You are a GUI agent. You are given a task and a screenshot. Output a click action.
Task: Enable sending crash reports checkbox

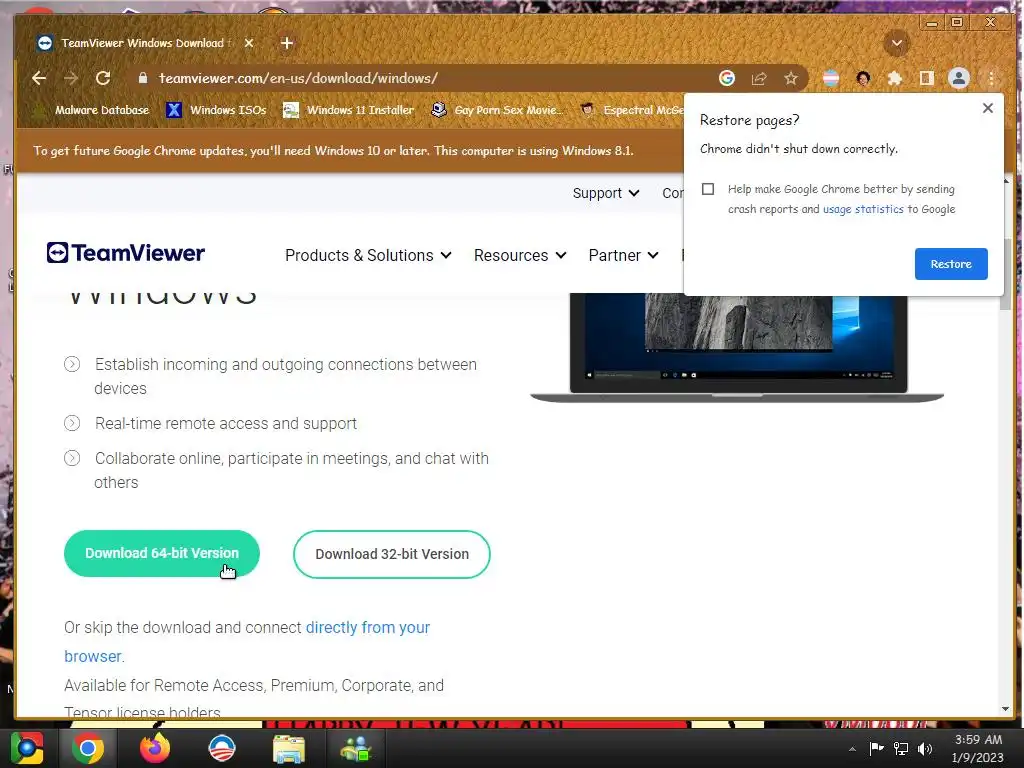pos(708,189)
